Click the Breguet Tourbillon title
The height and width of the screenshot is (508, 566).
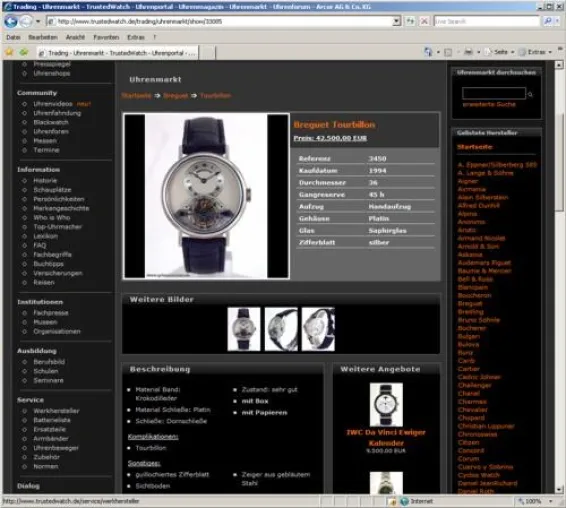pyautogui.click(x=334, y=125)
